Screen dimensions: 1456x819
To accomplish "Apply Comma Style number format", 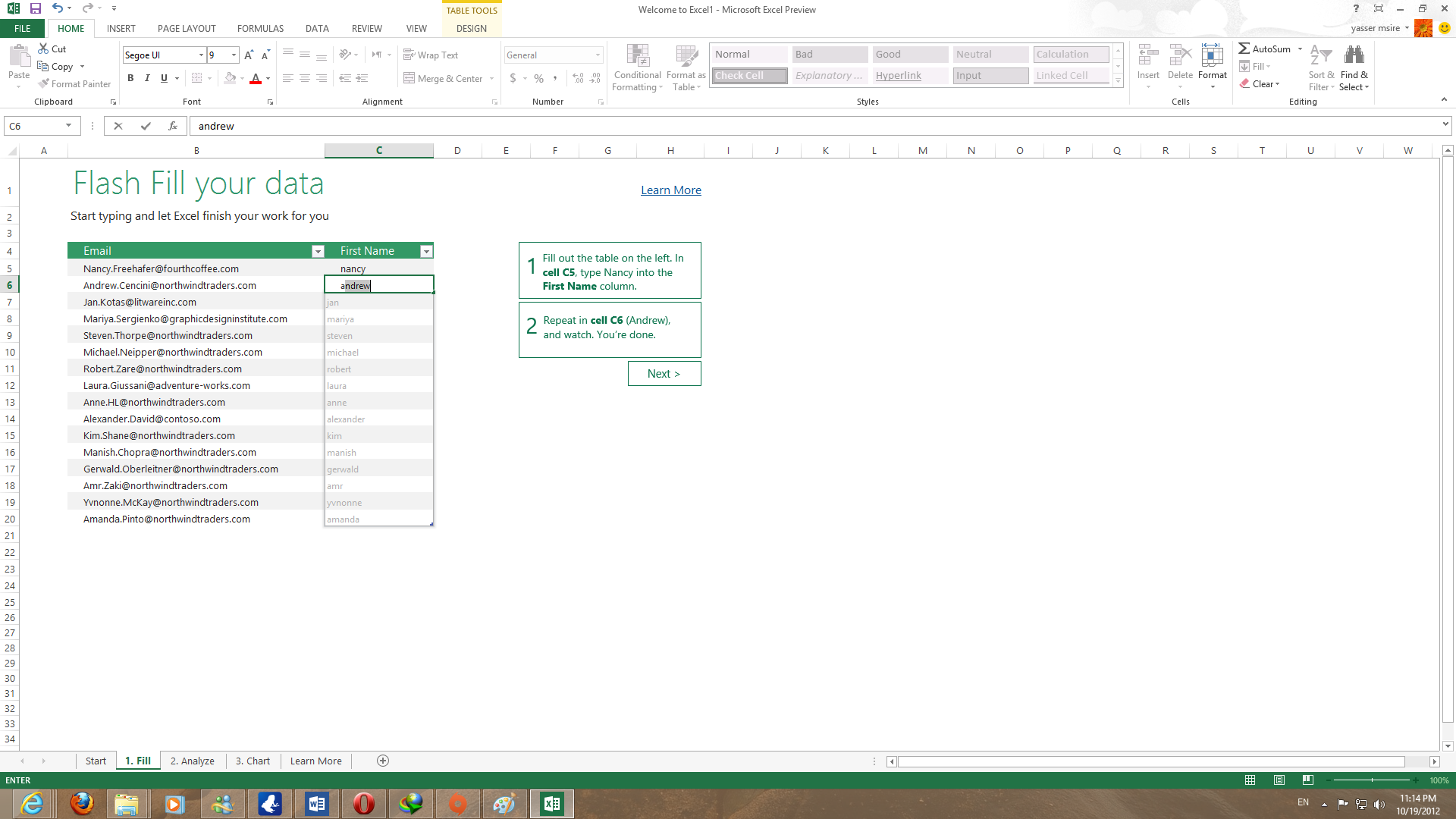I will click(x=556, y=78).
